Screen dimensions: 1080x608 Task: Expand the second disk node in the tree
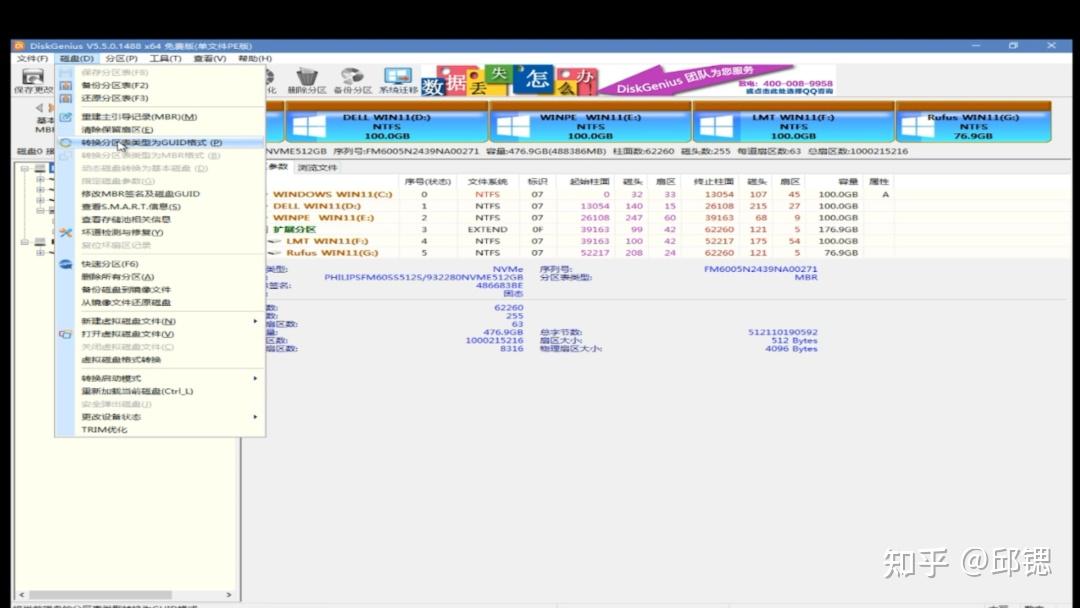[x=25, y=242]
